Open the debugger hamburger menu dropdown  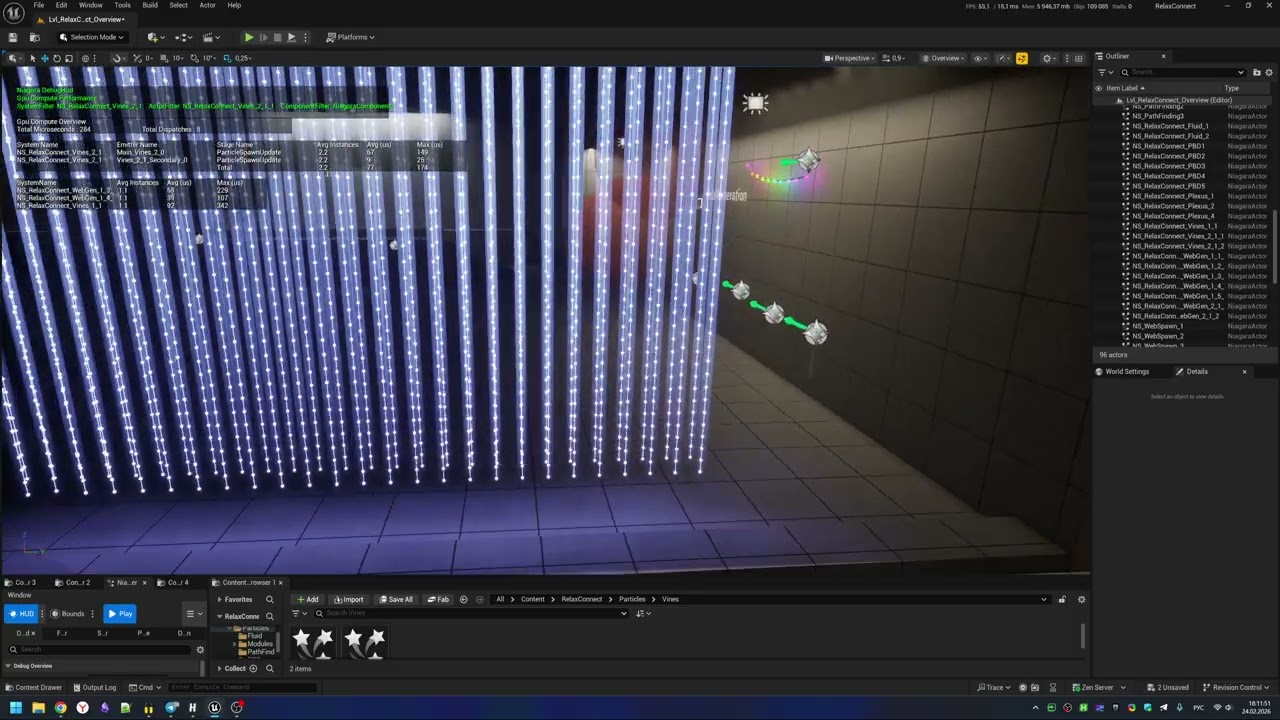click(193, 614)
